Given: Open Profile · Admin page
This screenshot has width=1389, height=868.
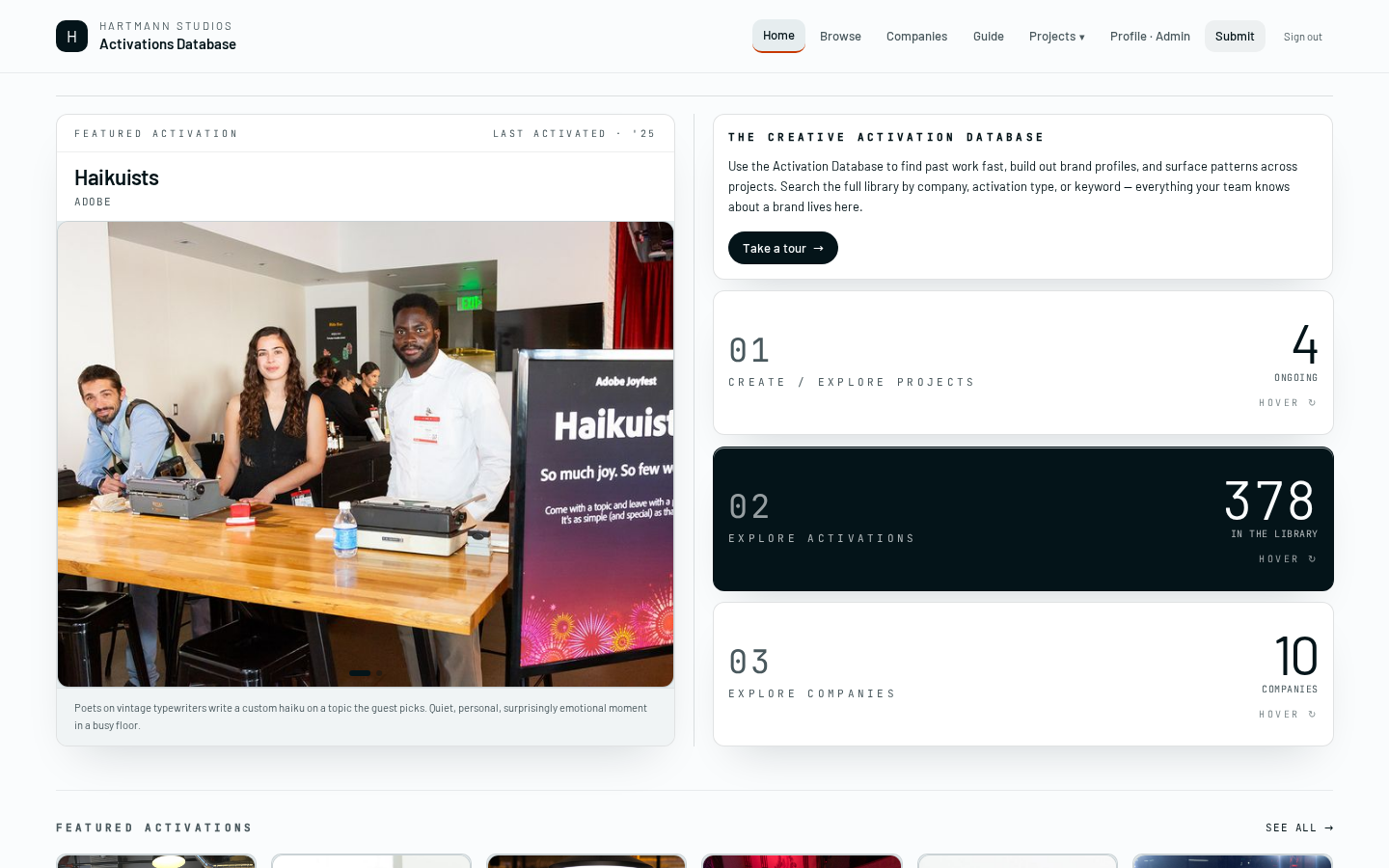Looking at the screenshot, I should 1150,37.
